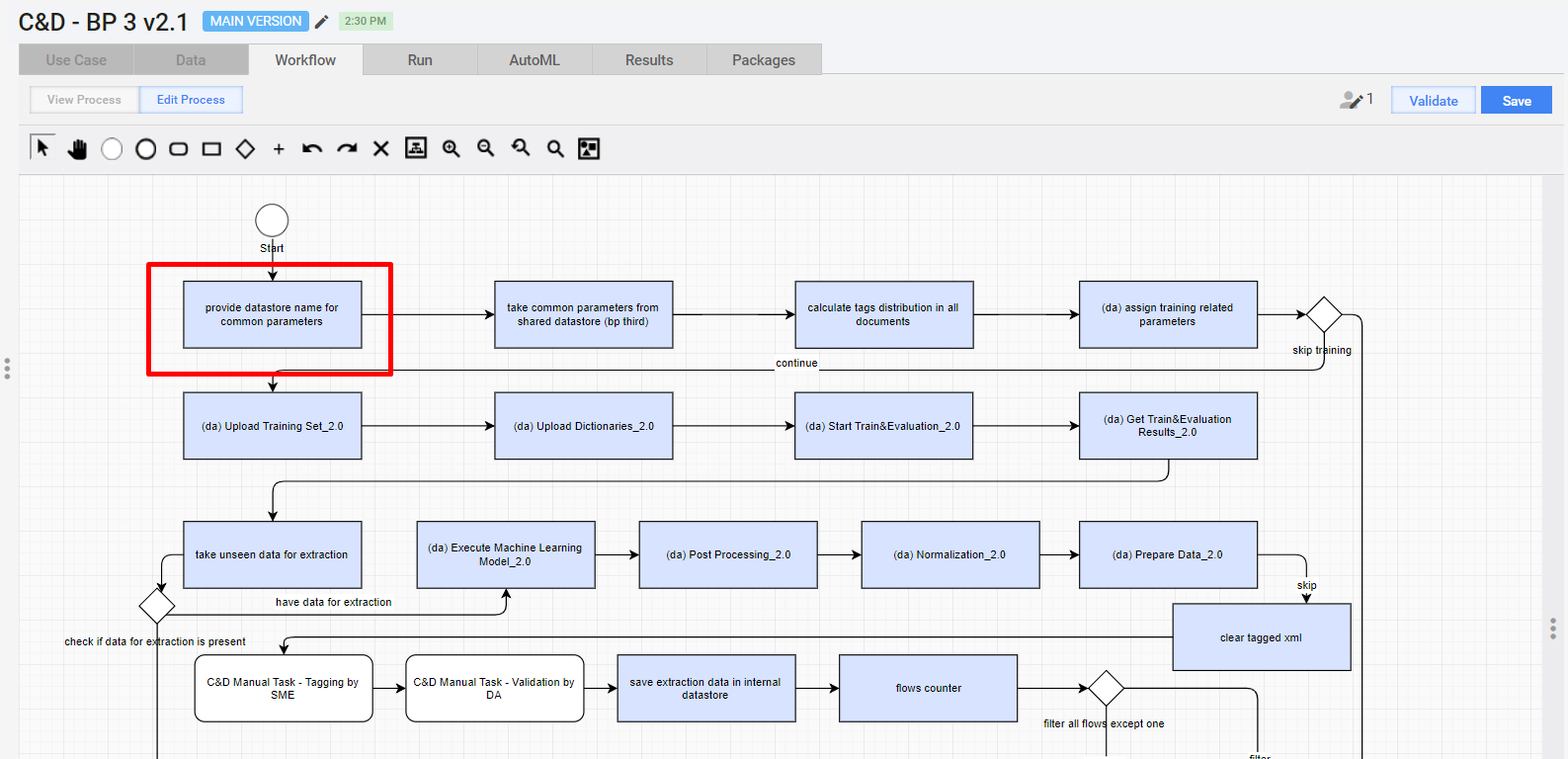Select '(da) Prepare Data_2.0' node
Image resolution: width=1568 pixels, height=759 pixels.
pyautogui.click(x=1169, y=554)
